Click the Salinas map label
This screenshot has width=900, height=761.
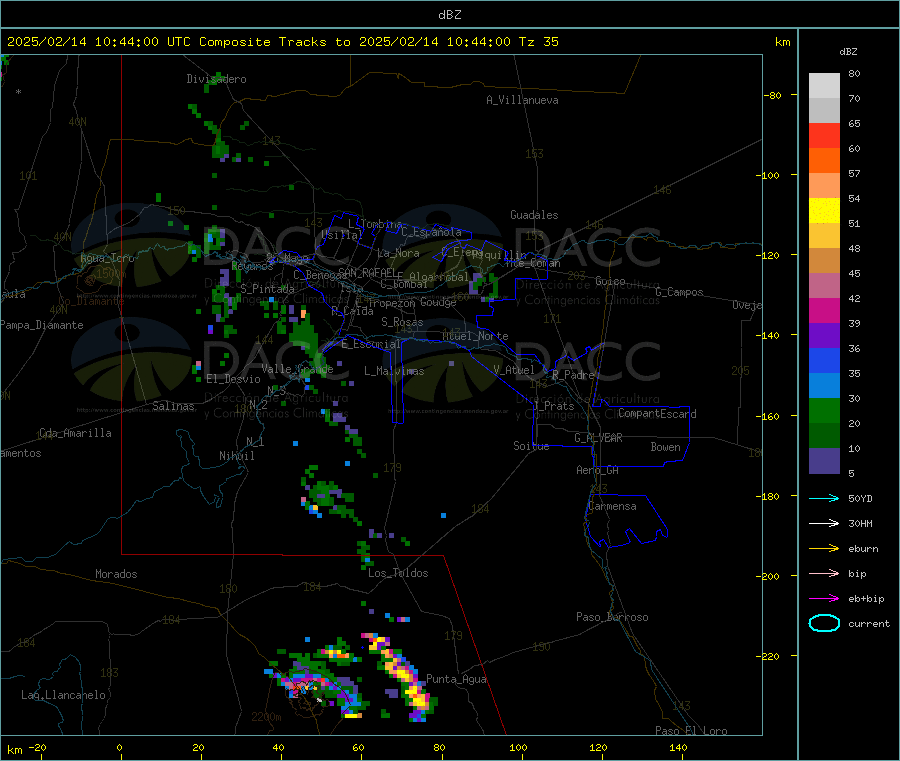173,406
